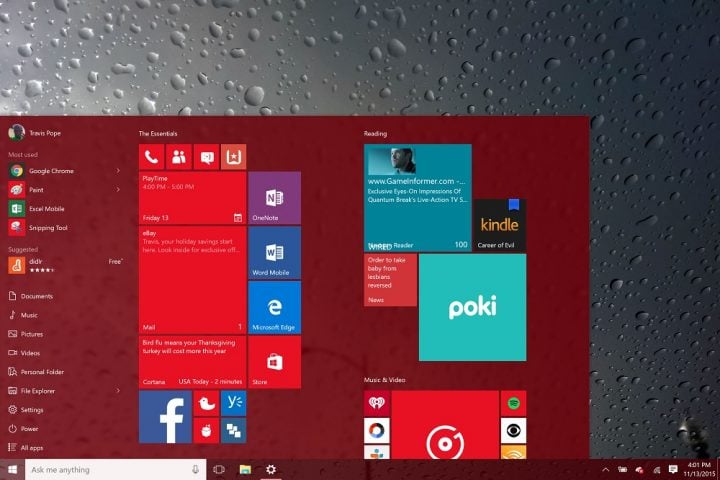This screenshot has height=480, width=720.
Task: Launch the Microsoft Edge tile
Action: click(x=275, y=307)
